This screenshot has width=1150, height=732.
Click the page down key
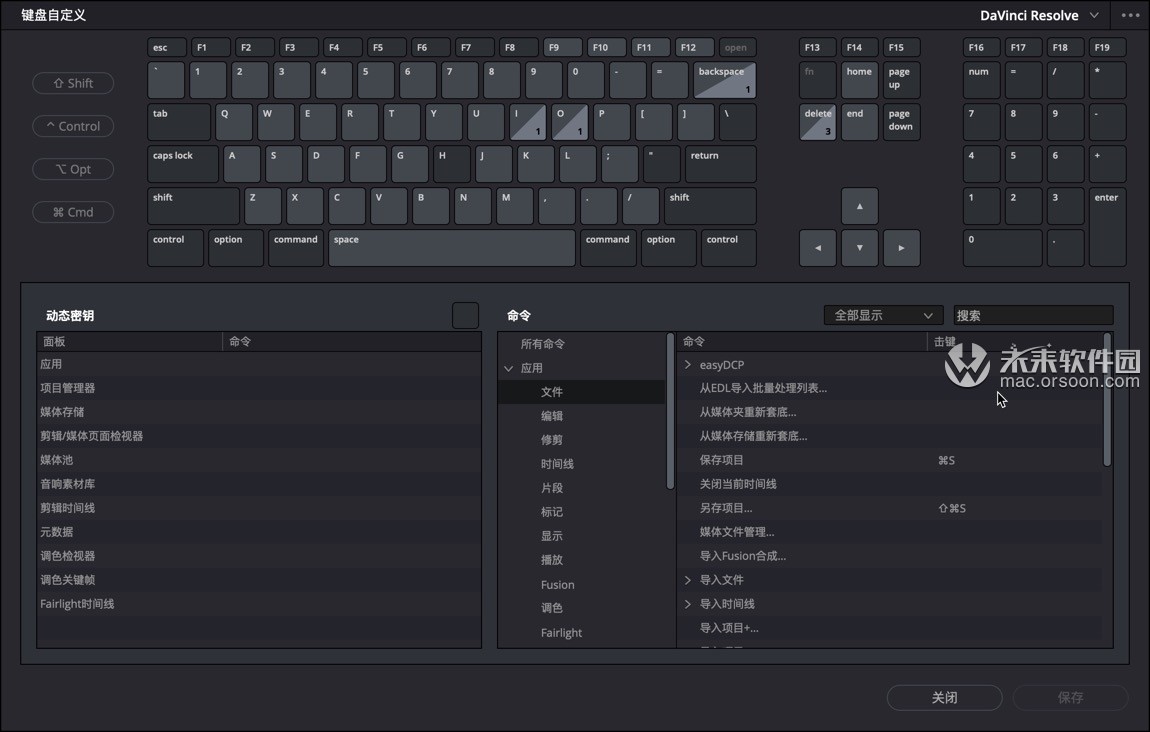901,122
